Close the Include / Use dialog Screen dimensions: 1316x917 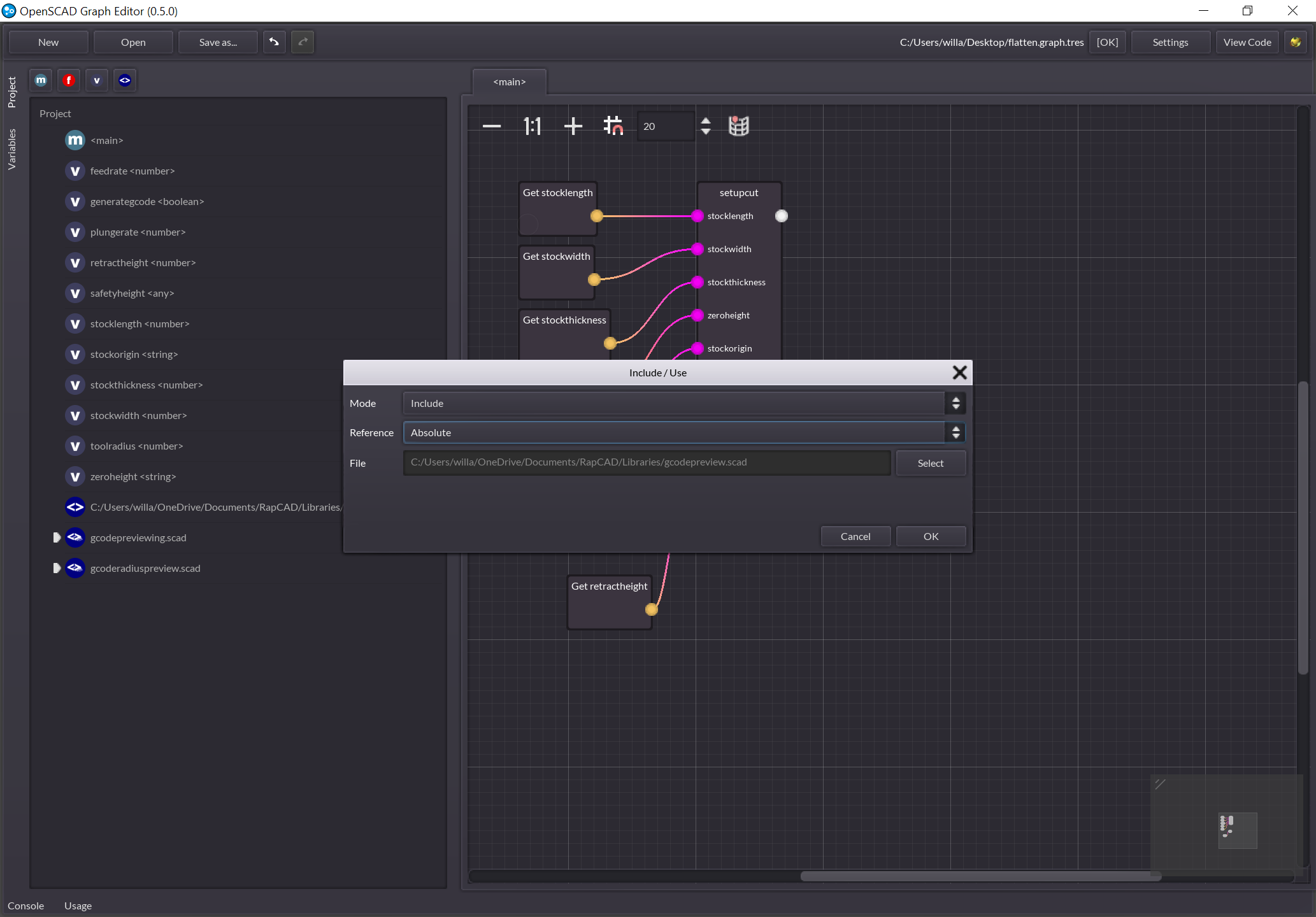click(959, 373)
